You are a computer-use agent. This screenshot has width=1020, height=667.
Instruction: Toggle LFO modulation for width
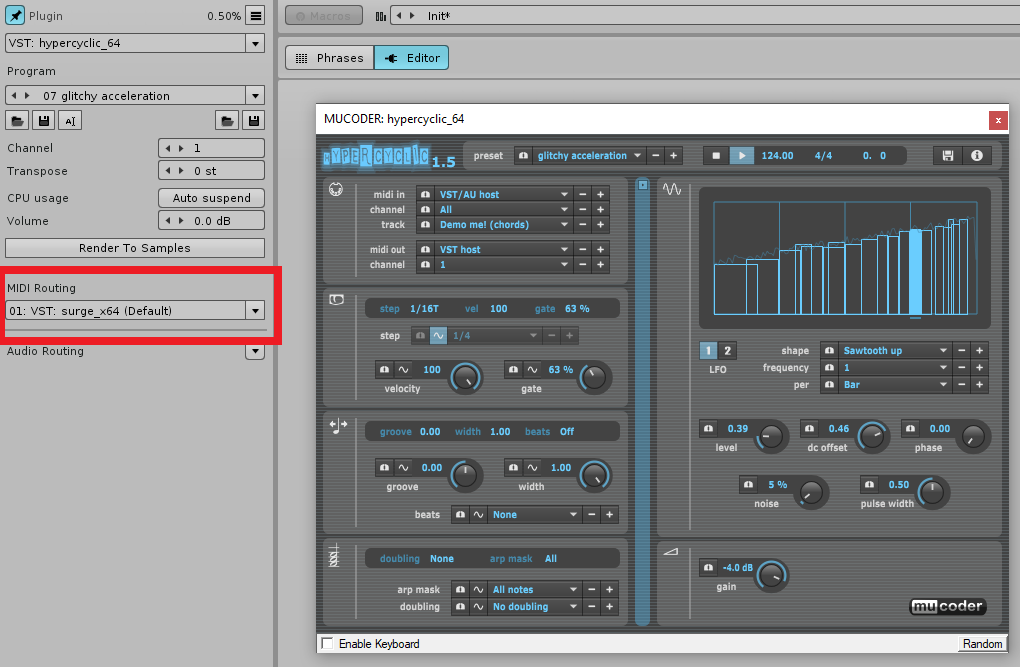pos(532,467)
